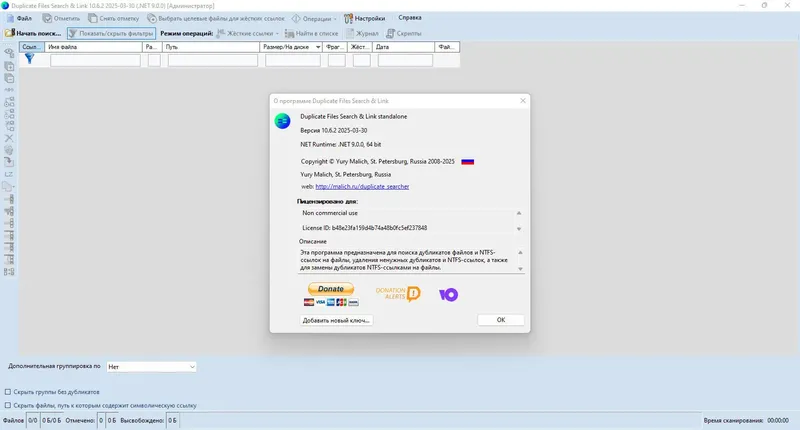Check 'Скрыть группы без дубликатов' checkbox
Image resolution: width=800 pixels, height=430 pixels.
(x=8, y=392)
